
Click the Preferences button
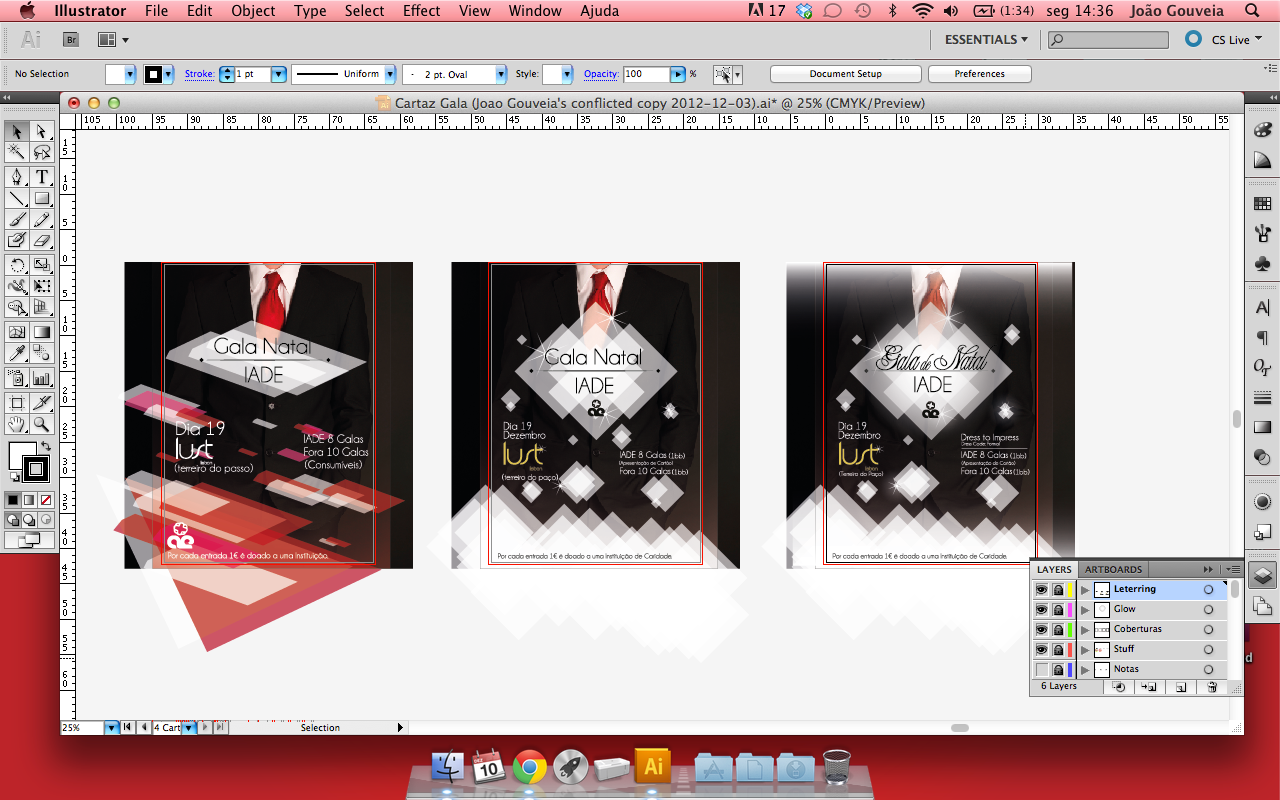(x=979, y=74)
